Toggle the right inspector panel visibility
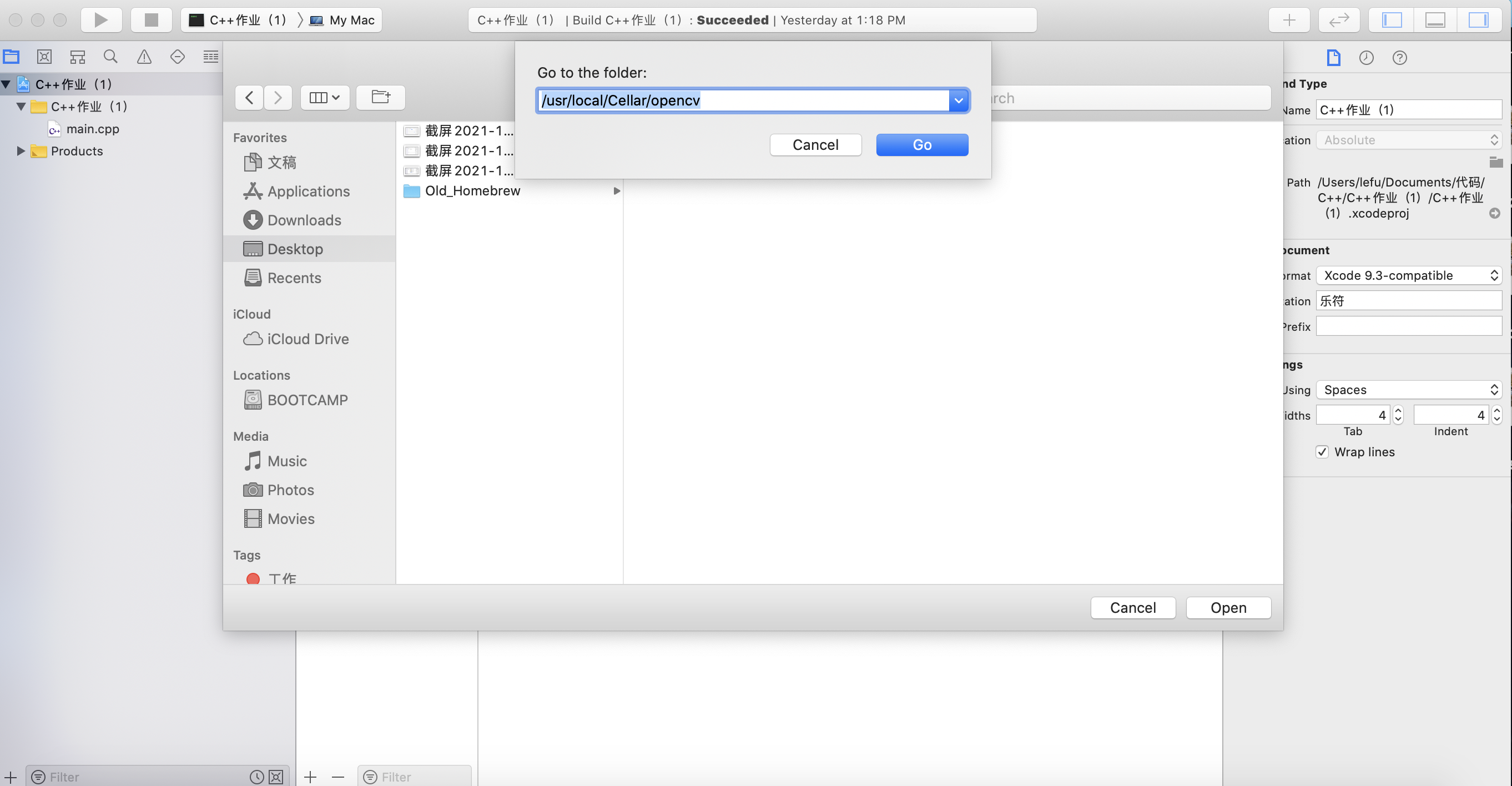Screen dimensions: 1512x786 [1478, 20]
